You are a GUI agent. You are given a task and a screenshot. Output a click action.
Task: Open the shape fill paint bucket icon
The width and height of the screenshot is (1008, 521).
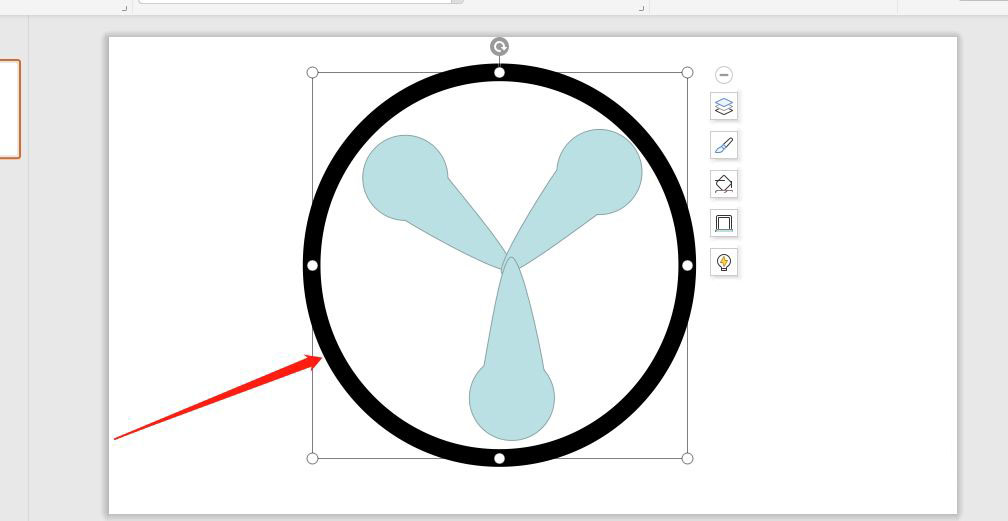pos(724,185)
